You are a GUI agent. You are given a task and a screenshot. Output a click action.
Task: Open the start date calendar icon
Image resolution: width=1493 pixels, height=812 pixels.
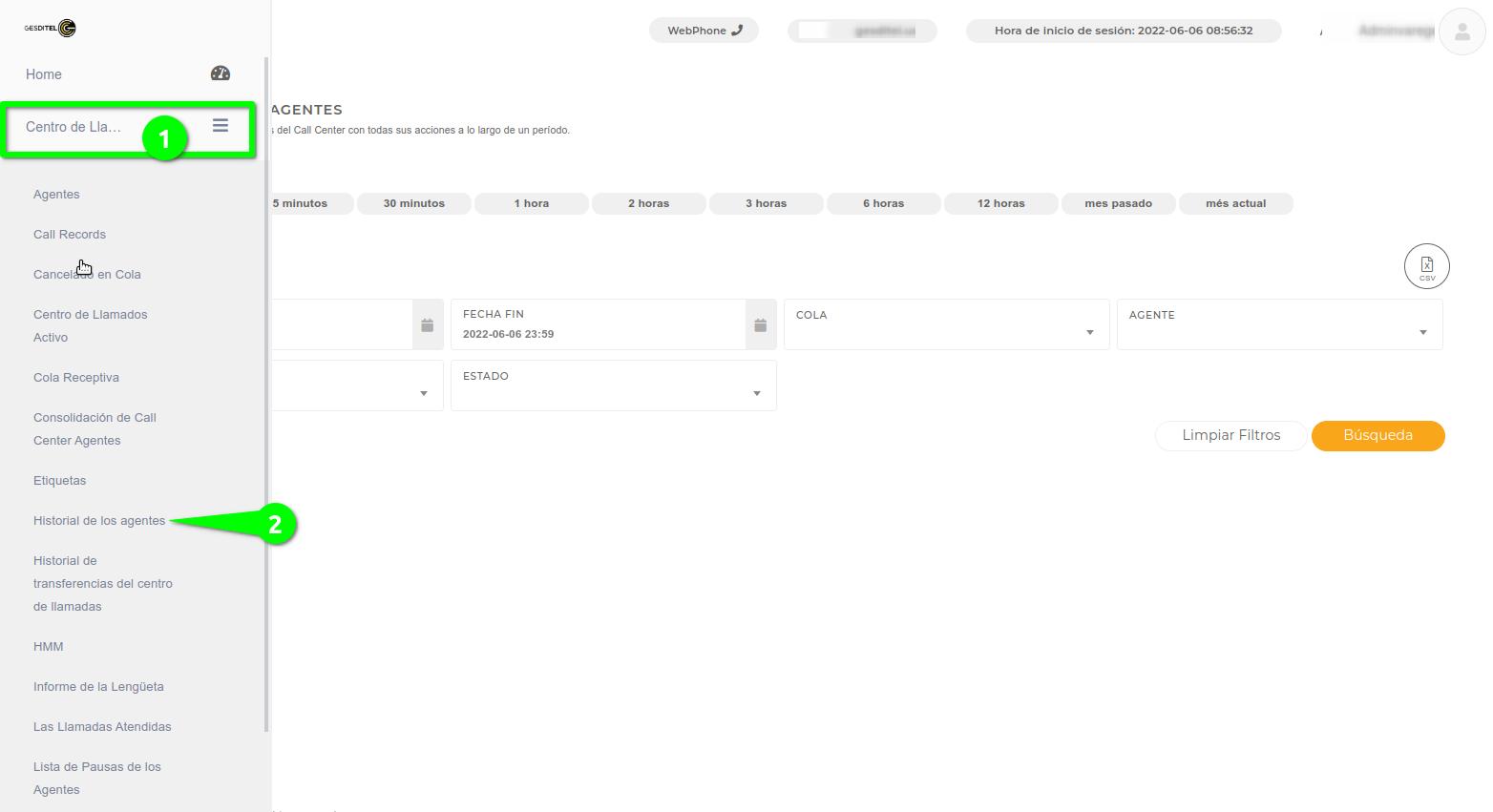pyautogui.click(x=427, y=325)
